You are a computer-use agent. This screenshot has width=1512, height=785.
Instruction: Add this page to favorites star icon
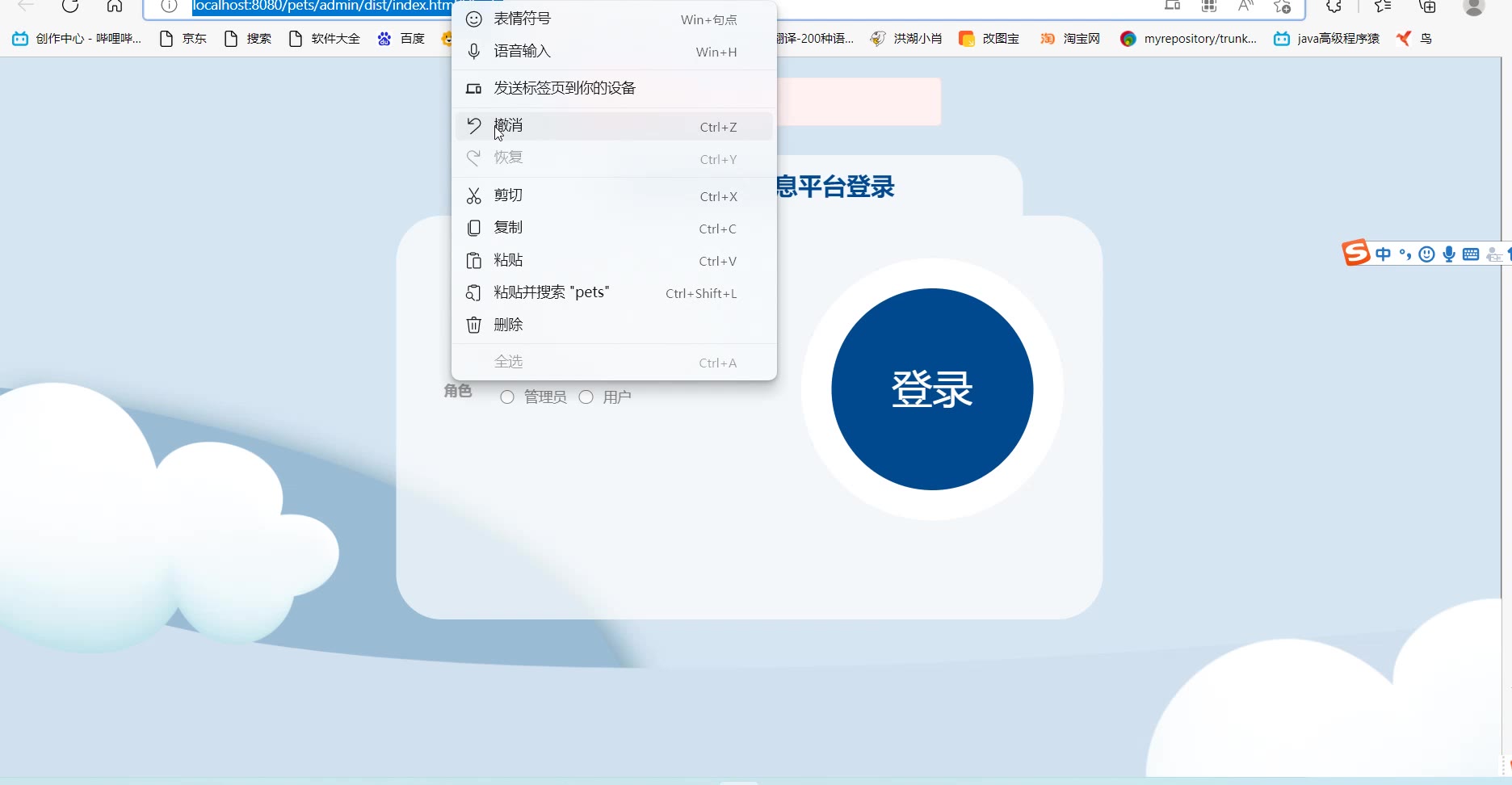pyautogui.click(x=1282, y=6)
